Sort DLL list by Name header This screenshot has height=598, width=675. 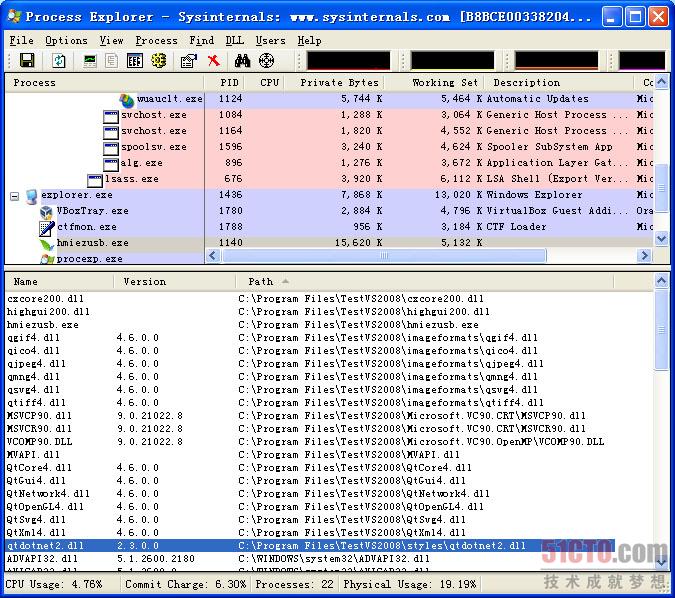pos(59,282)
